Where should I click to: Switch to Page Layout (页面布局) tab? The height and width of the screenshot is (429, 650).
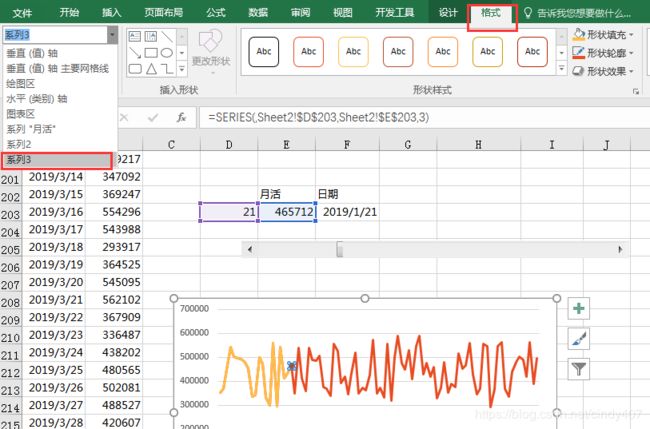164,12
